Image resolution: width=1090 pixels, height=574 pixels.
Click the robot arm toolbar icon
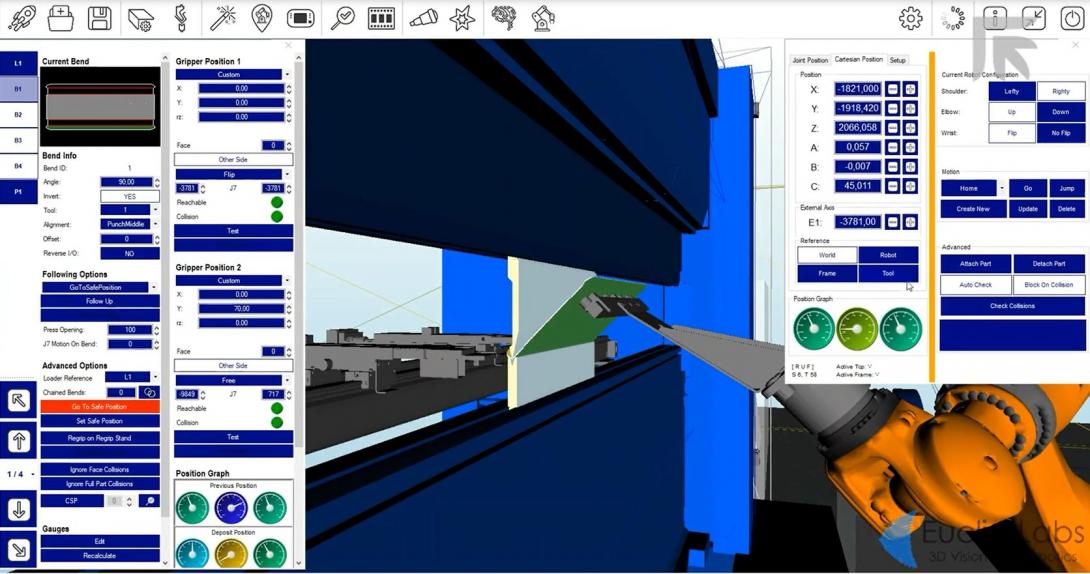542,18
